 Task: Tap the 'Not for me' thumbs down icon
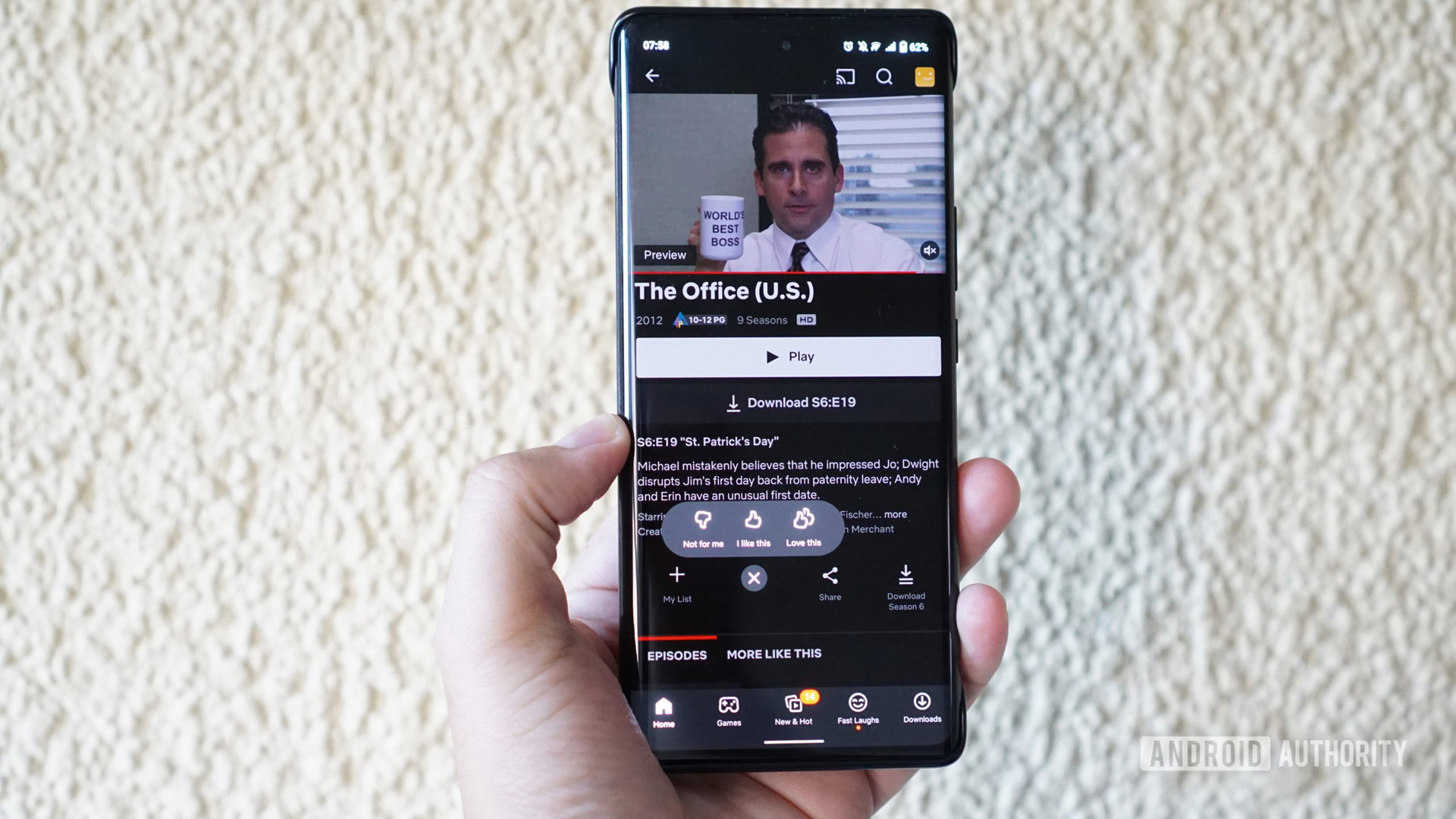coord(702,520)
